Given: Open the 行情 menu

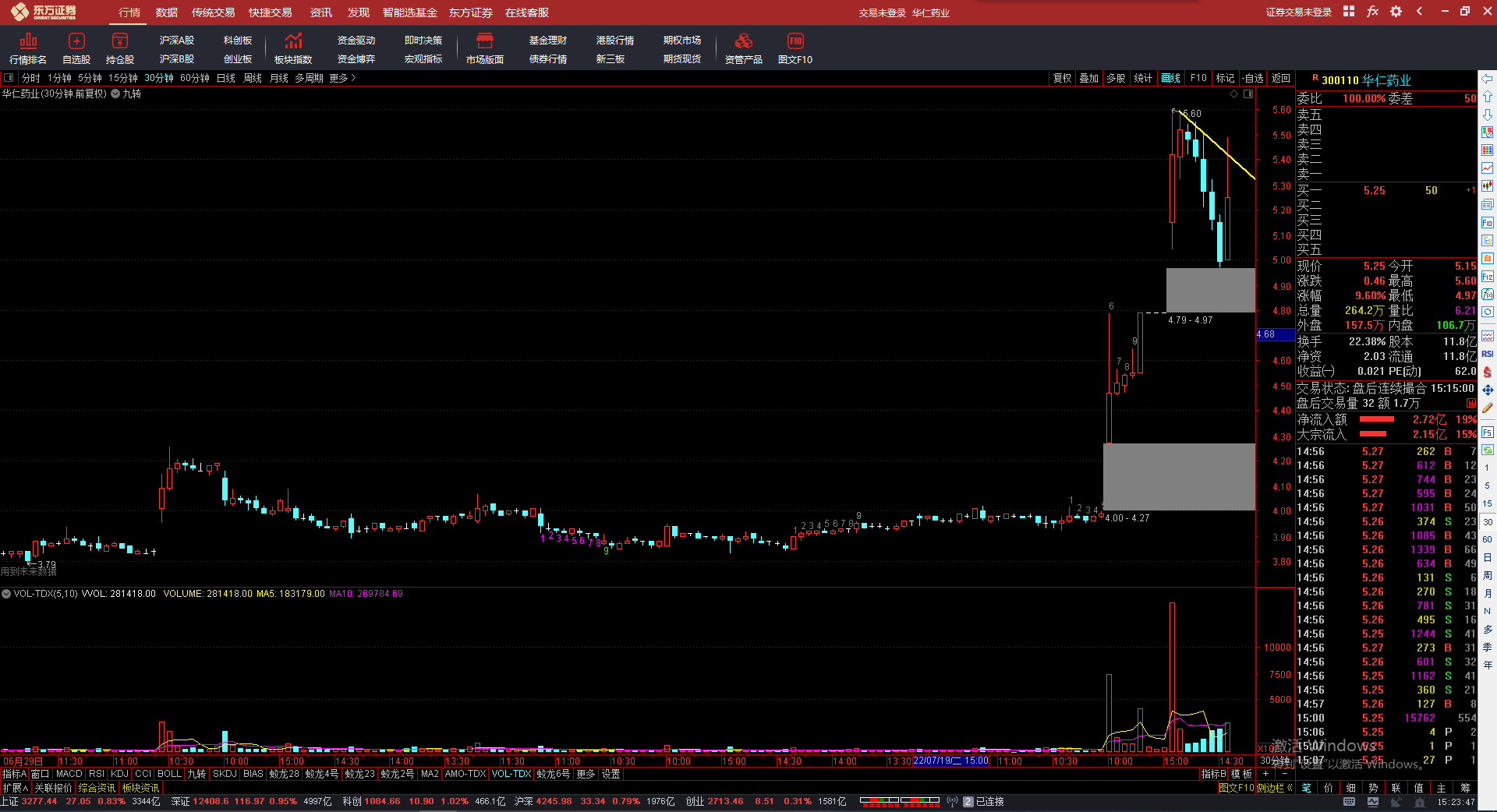Looking at the screenshot, I should tap(129, 12).
